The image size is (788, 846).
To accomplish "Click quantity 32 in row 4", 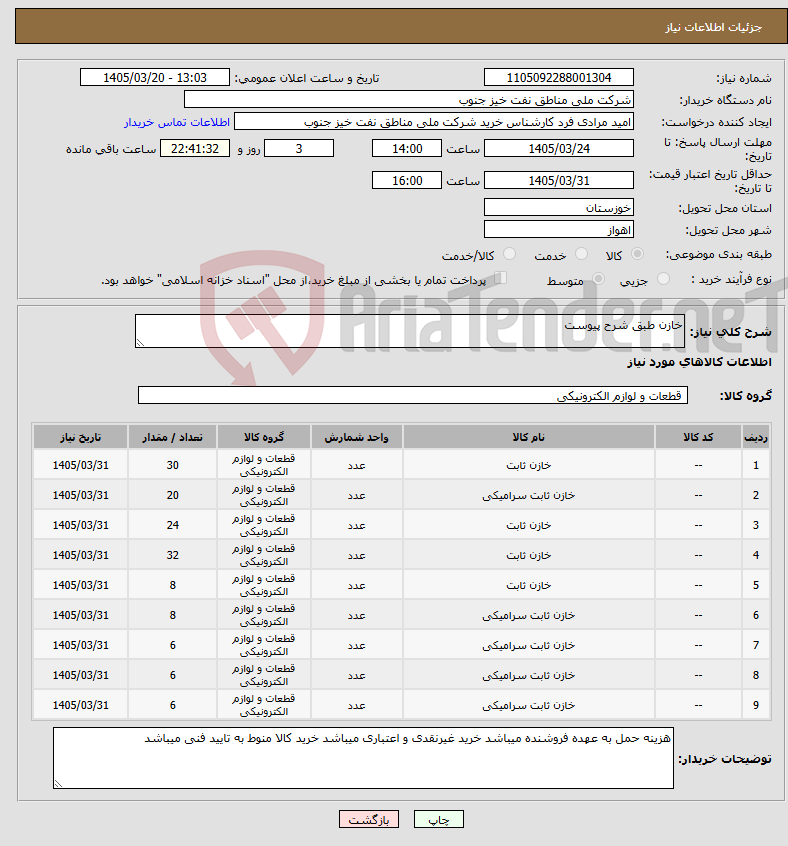I will click(x=173, y=555).
